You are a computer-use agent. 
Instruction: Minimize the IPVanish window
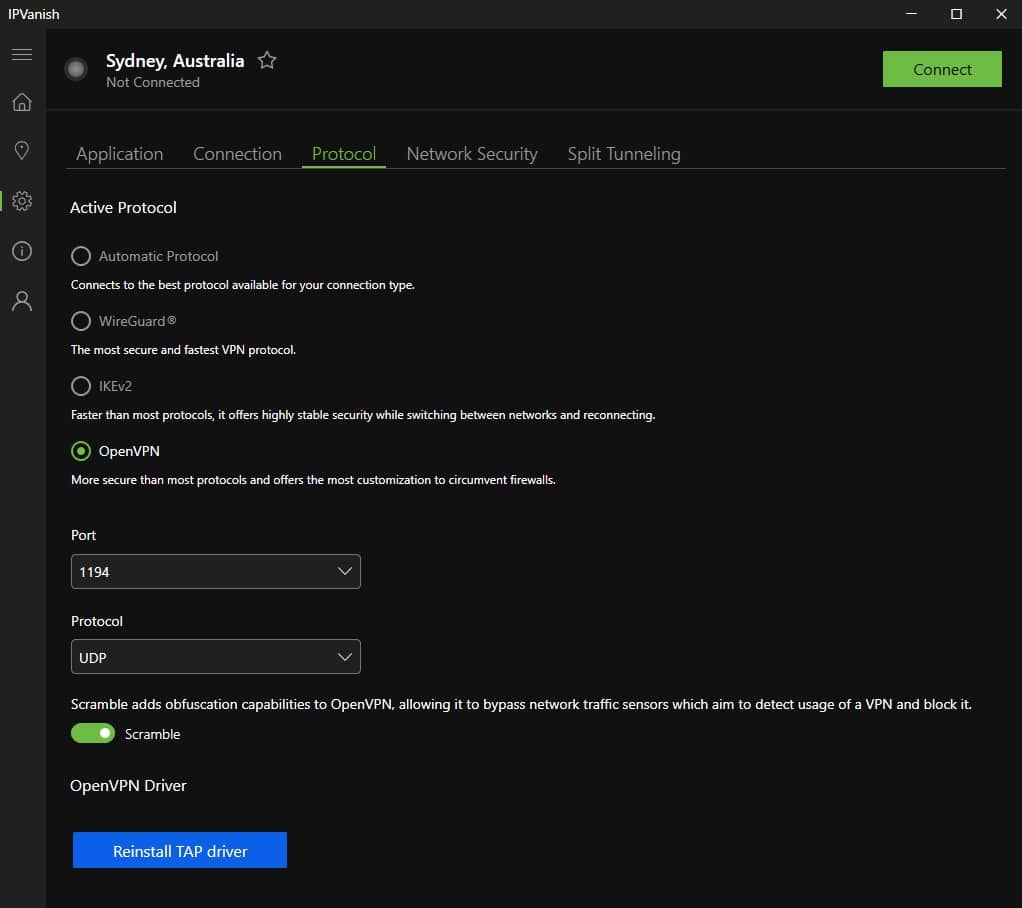point(911,14)
